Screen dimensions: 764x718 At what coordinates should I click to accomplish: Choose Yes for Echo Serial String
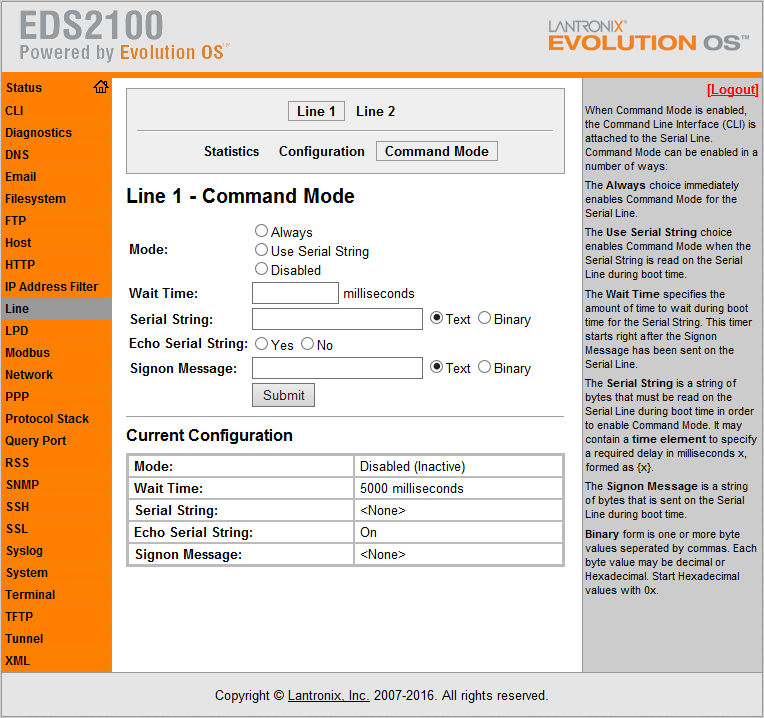click(261, 344)
